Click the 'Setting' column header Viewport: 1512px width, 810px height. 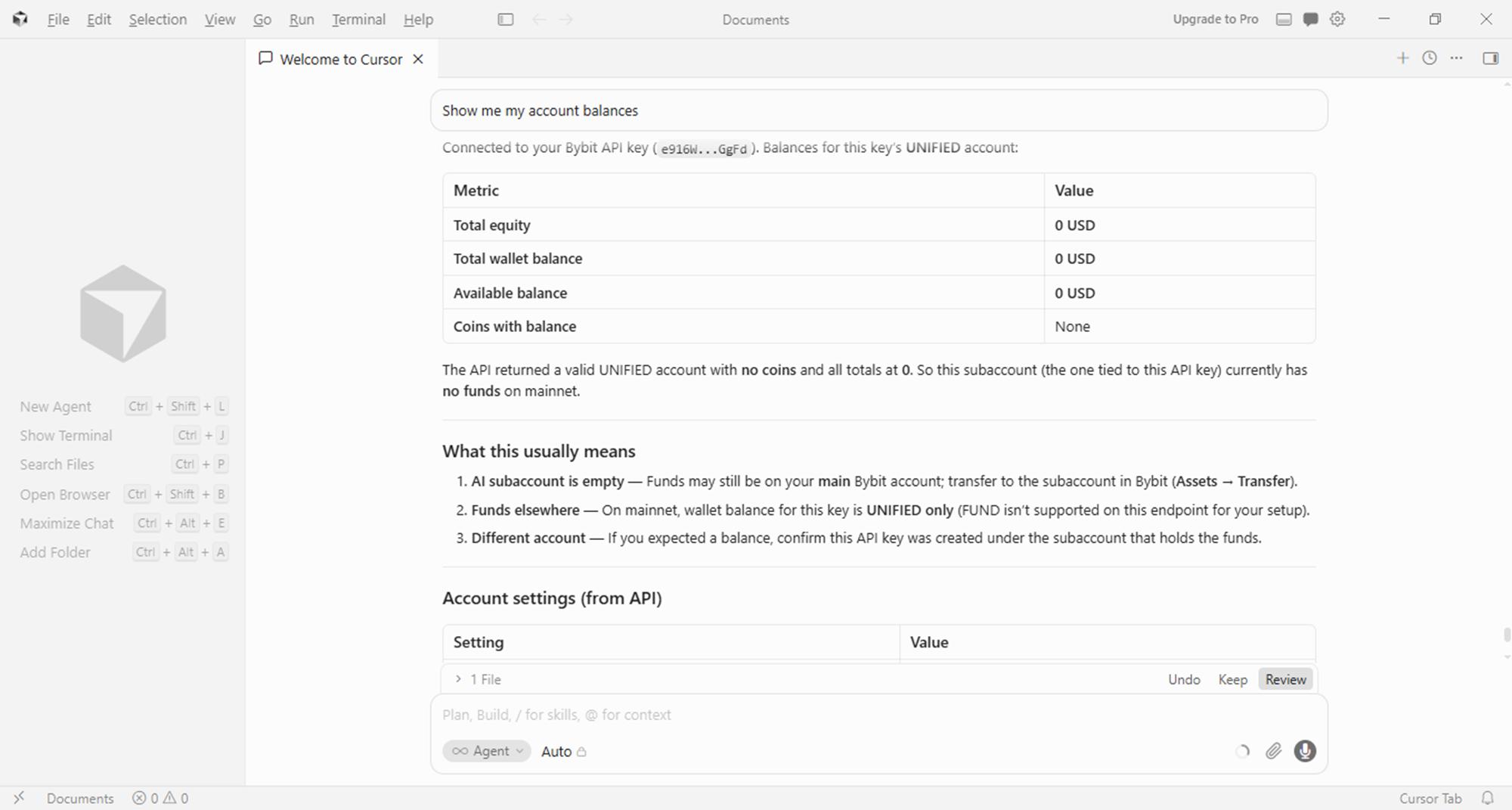[671, 642]
